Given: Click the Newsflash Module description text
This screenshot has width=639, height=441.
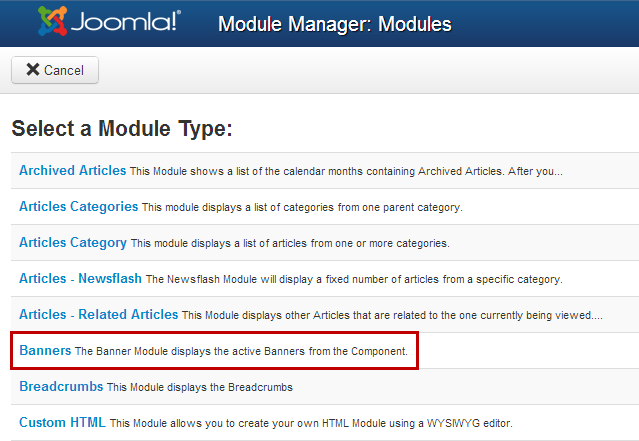Looking at the screenshot, I should pos(354,279).
